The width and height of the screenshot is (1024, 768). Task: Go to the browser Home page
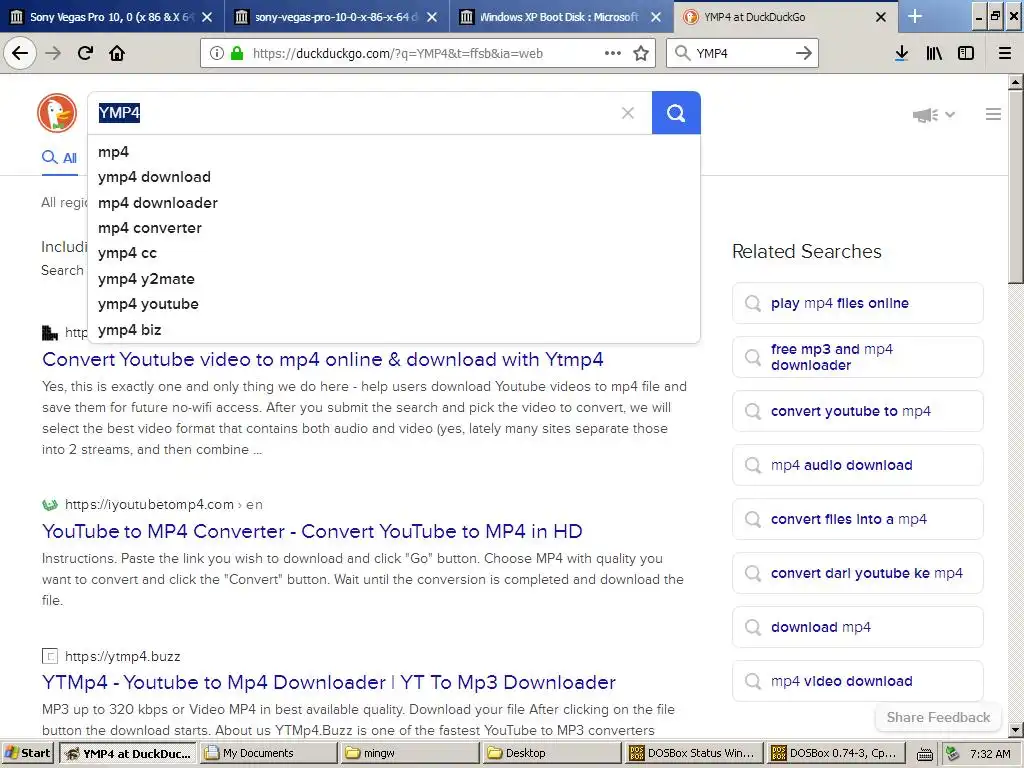pos(117,53)
